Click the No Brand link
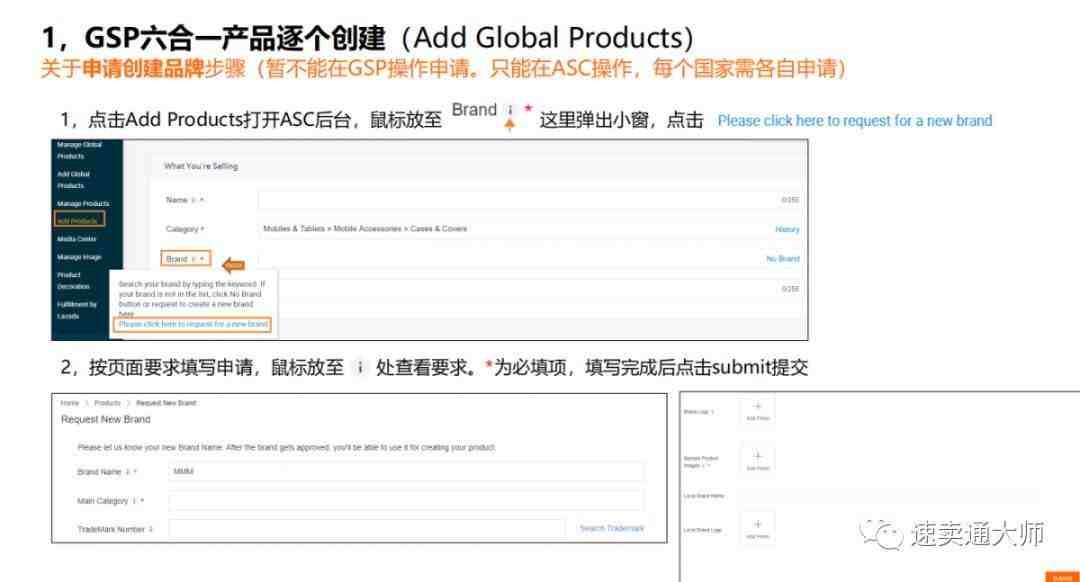Screen dimensions: 1080x582 click(x=783, y=259)
